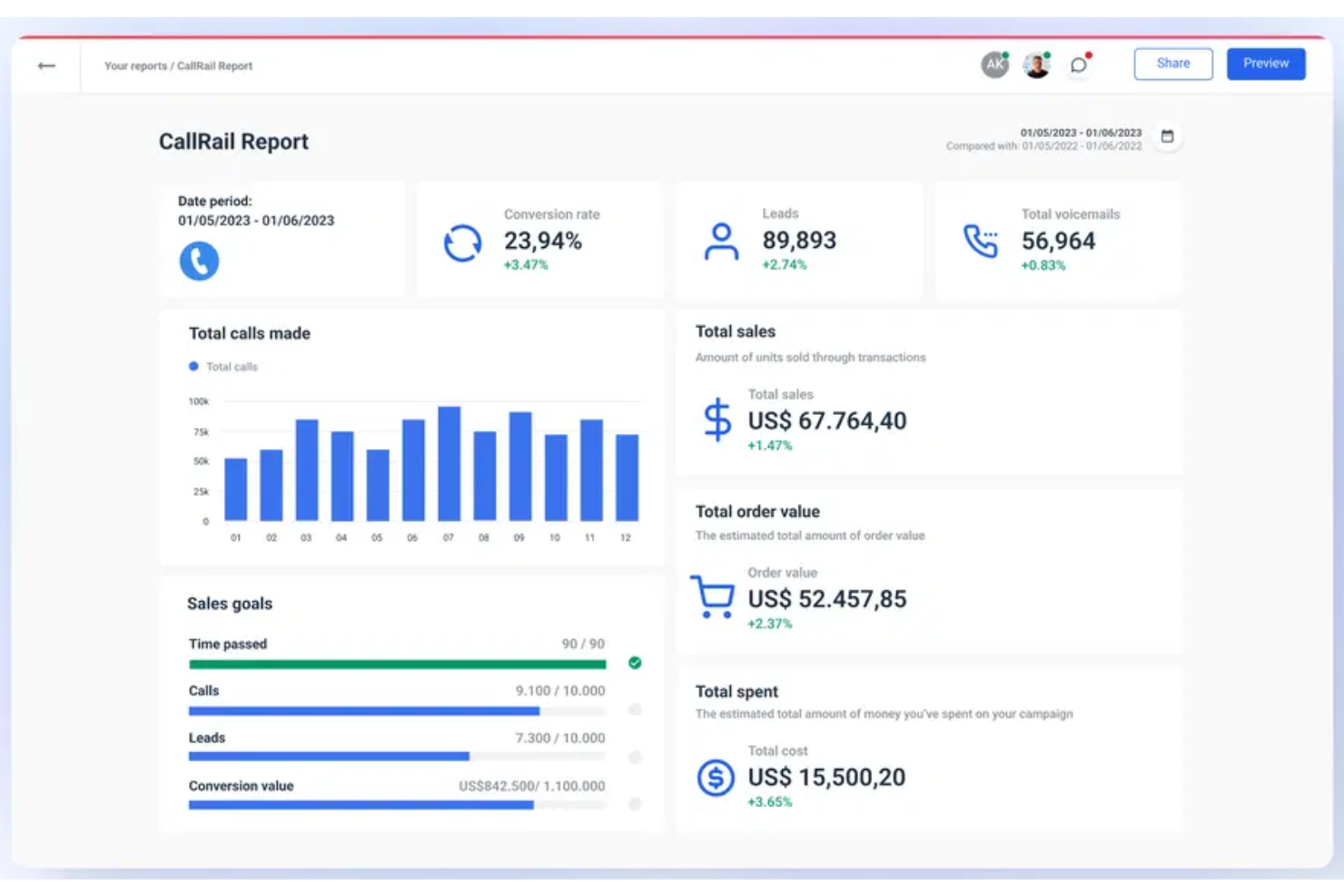Click the US$ 67.764,40 sales value
This screenshot has height=896, width=1344.
pos(827,421)
